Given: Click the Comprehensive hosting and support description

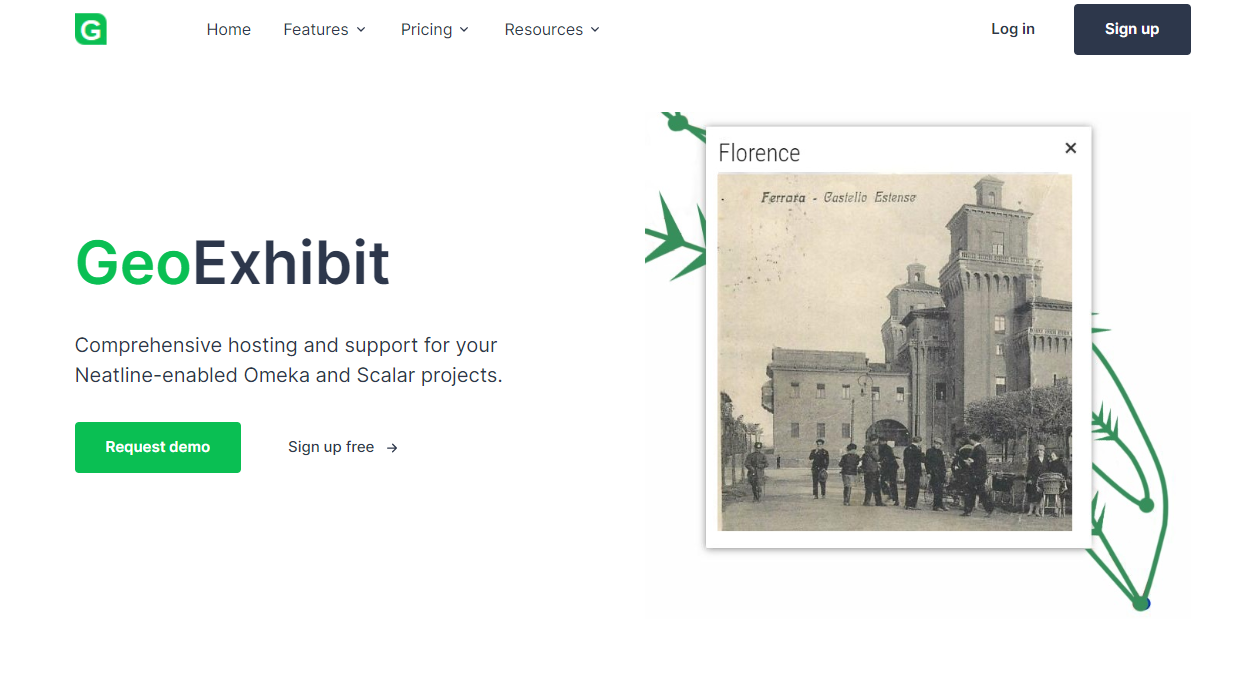Looking at the screenshot, I should (x=289, y=360).
